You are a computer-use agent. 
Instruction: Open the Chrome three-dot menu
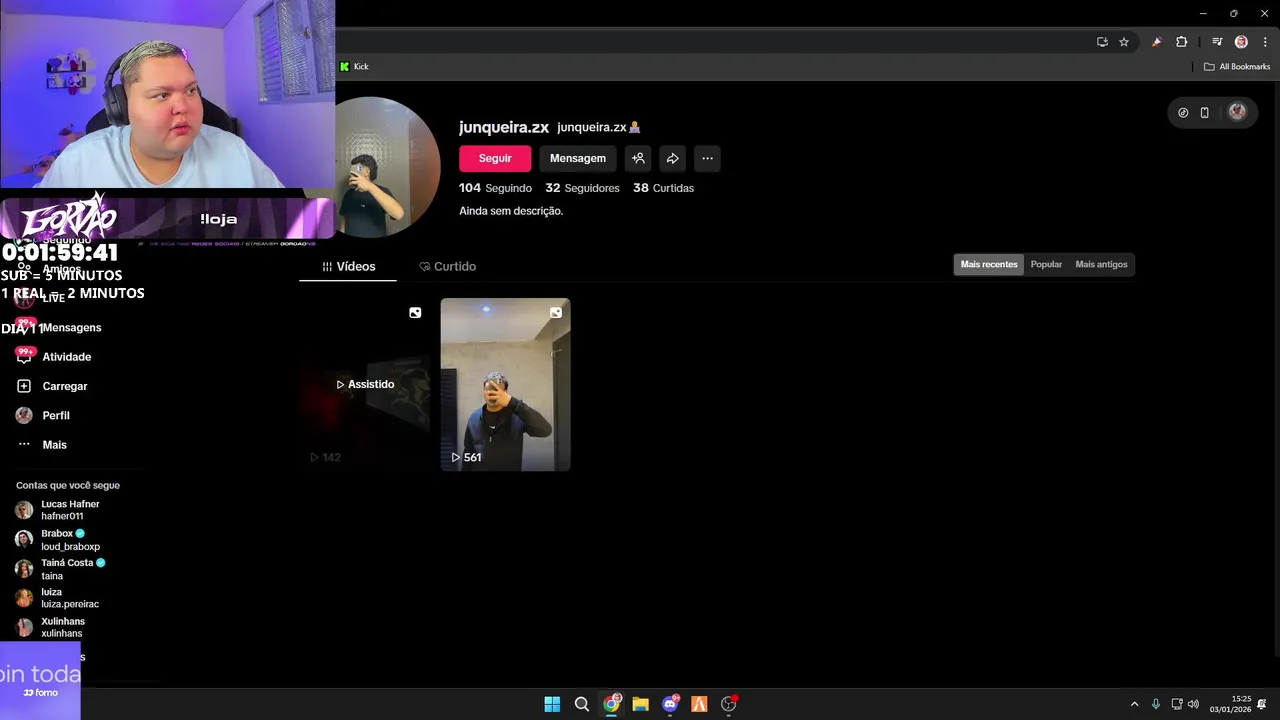[1265, 42]
